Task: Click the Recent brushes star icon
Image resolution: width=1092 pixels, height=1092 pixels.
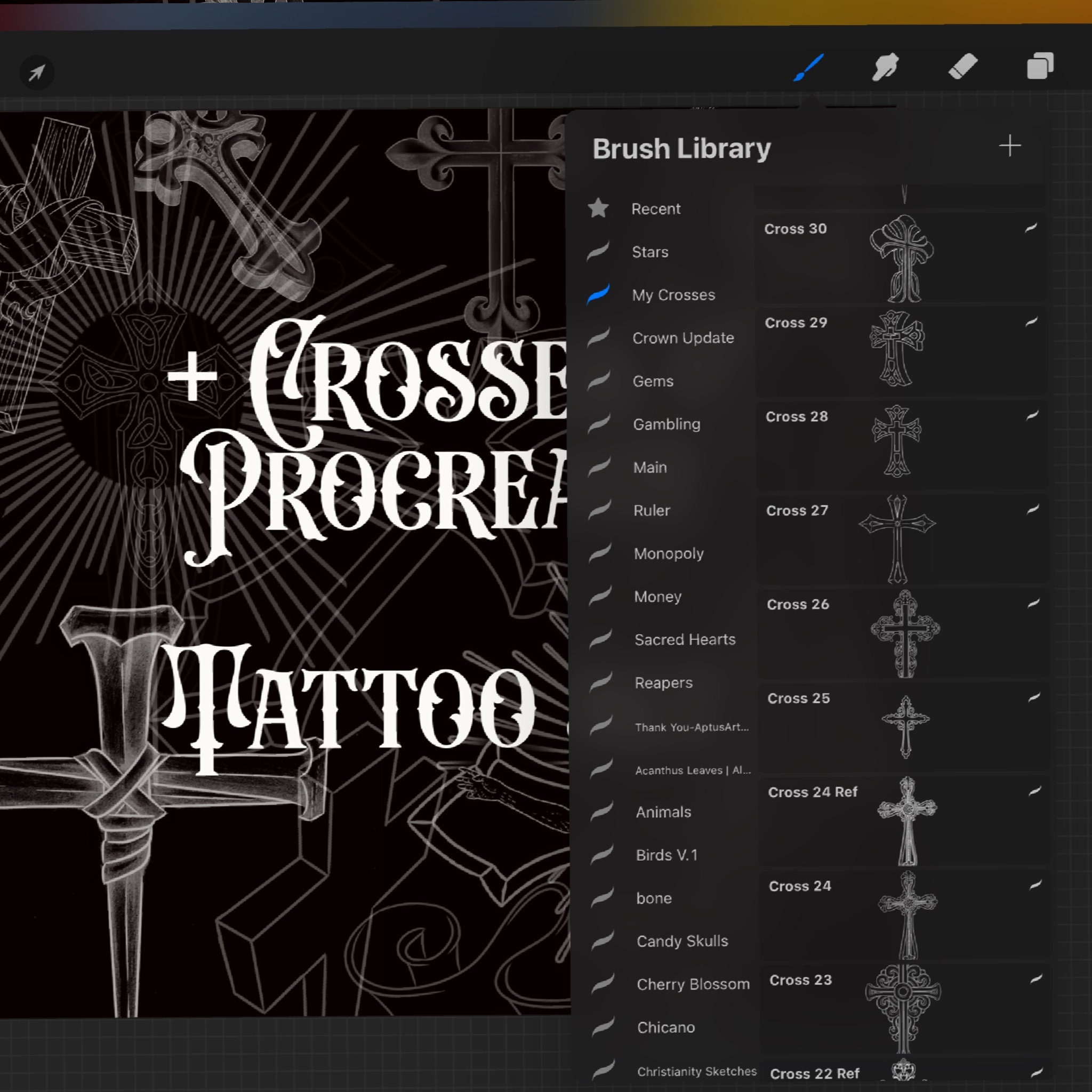Action: 599,208
